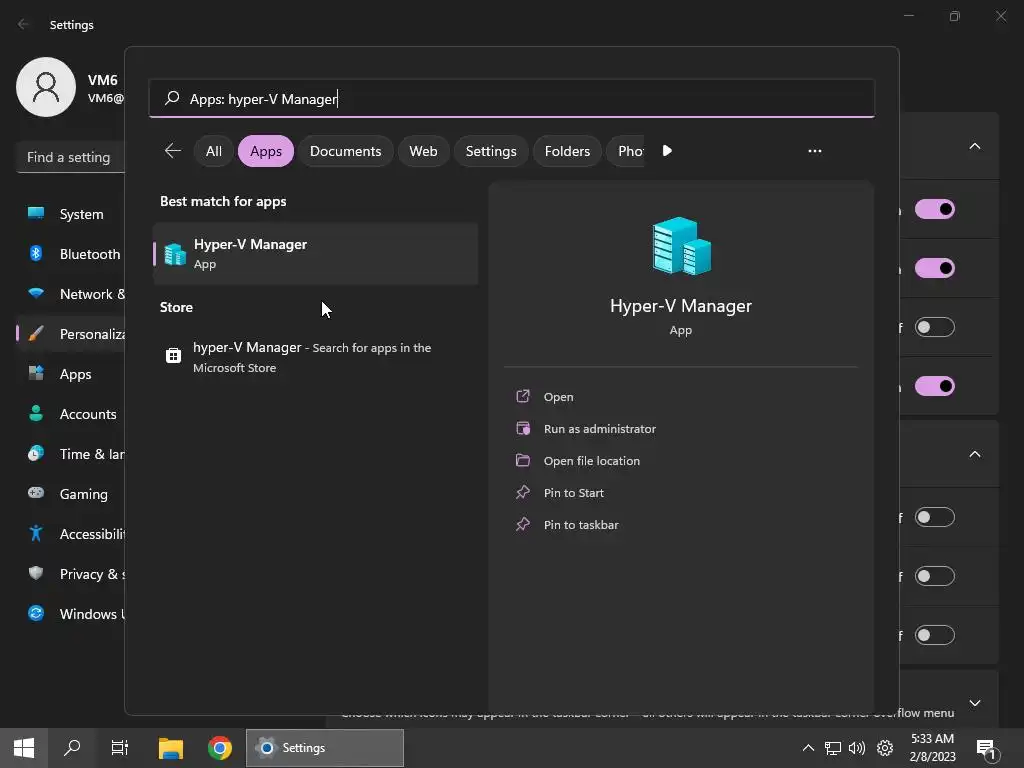
Task: Open Personalization in Settings sidebar
Action: point(71,334)
